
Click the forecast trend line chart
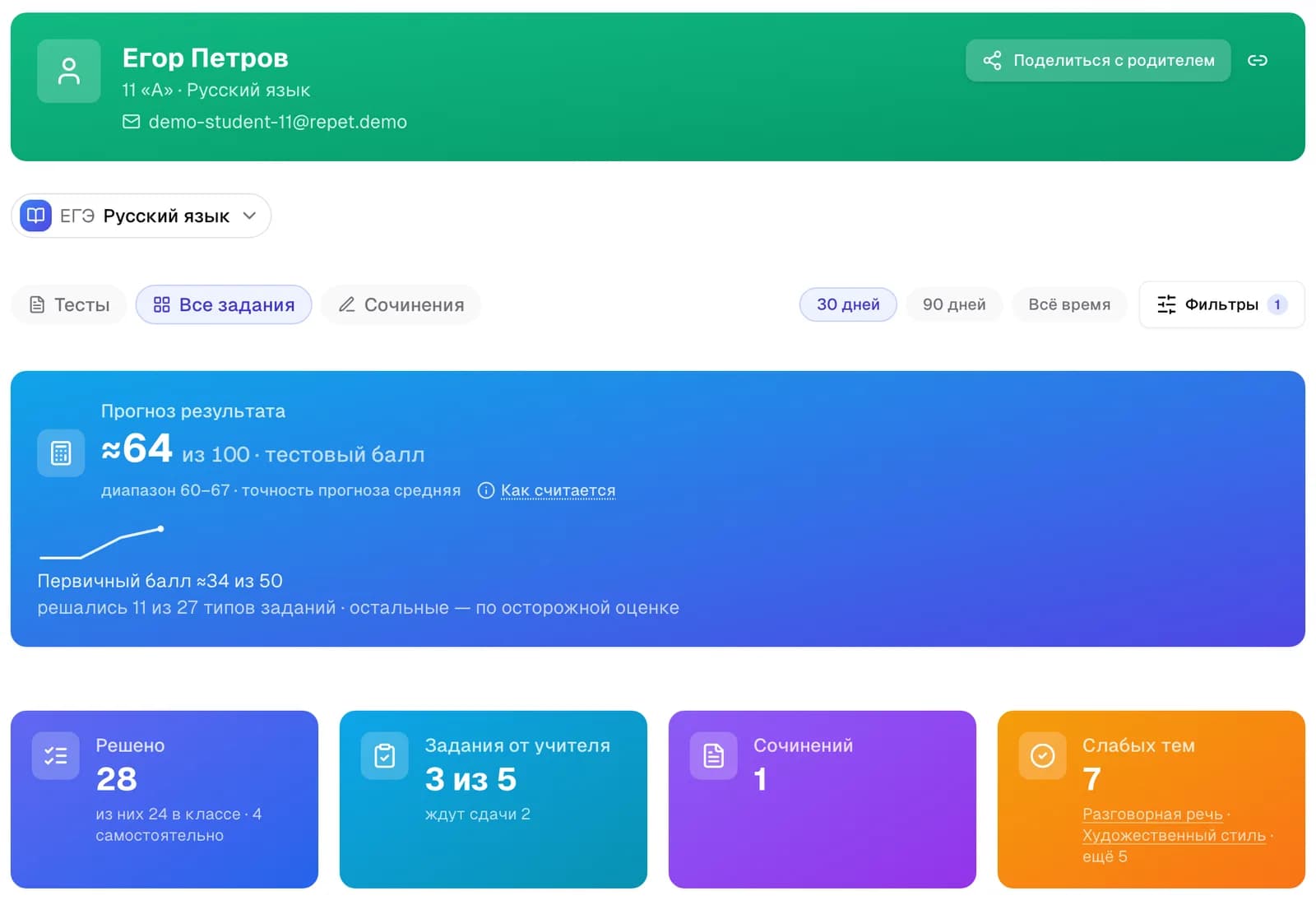point(102,543)
